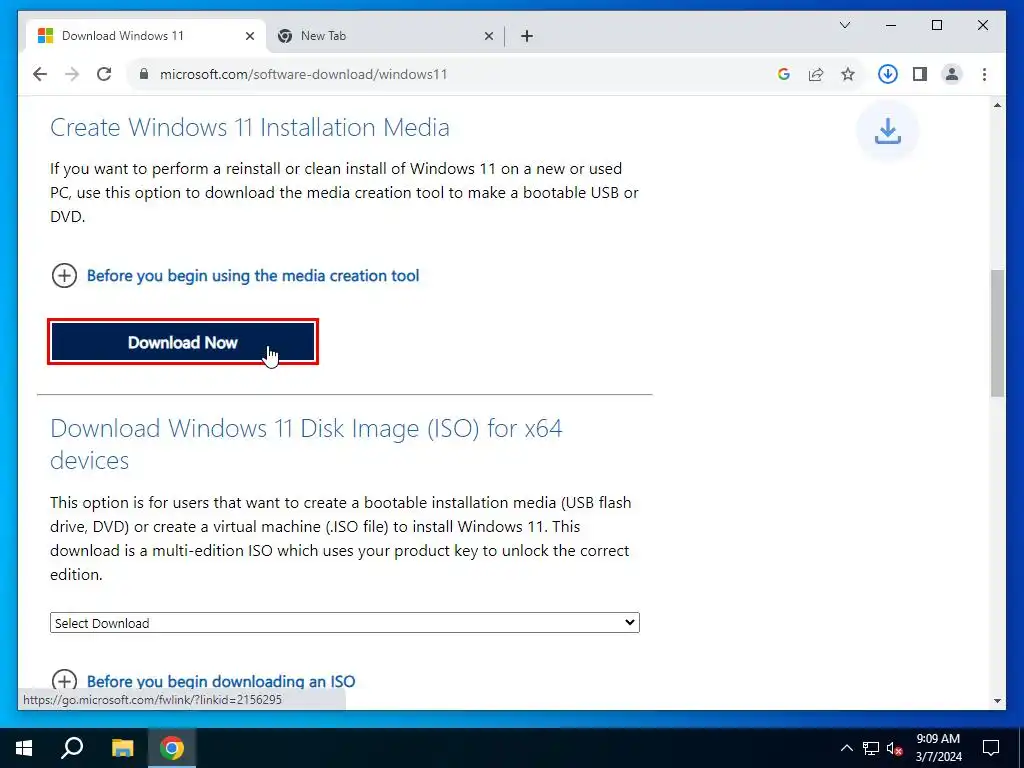Switch to the Download Windows 11 tab

145,36
